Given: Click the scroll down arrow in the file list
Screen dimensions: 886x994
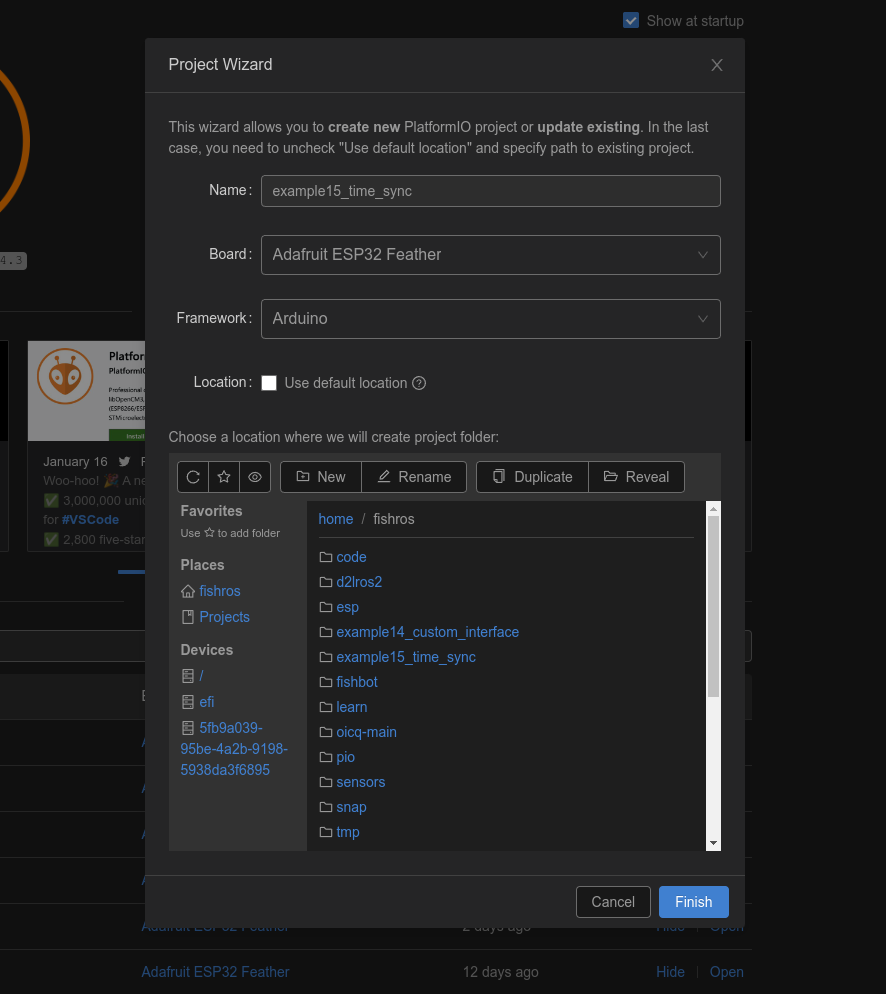Looking at the screenshot, I should coord(713,843).
